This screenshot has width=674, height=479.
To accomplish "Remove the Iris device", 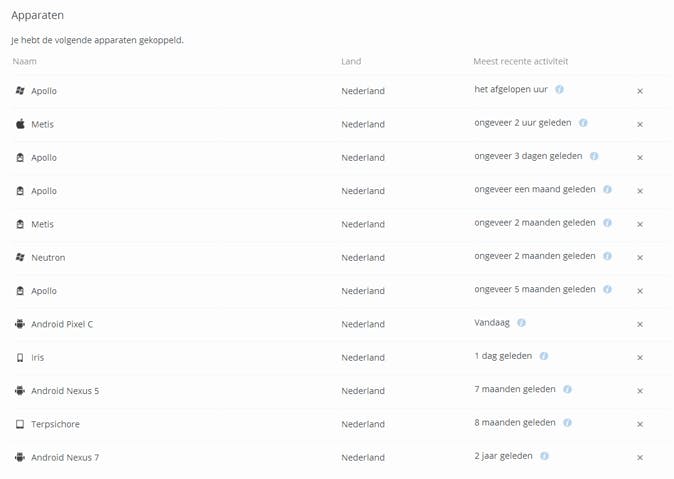I will click(640, 357).
